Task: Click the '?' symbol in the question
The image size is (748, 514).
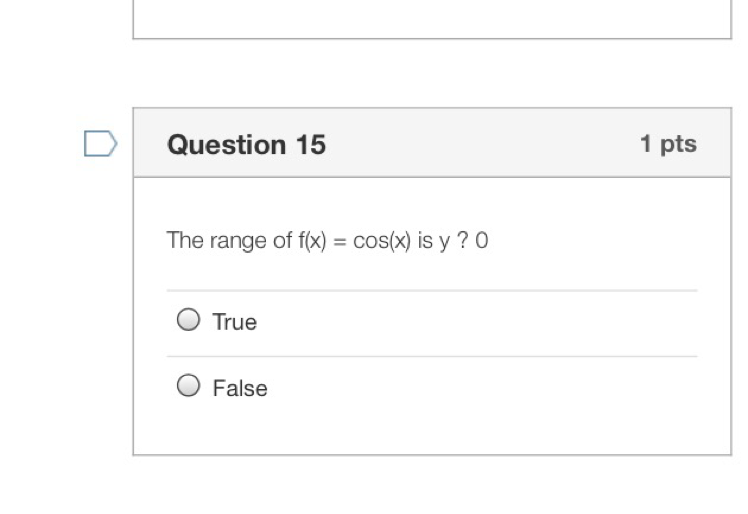Action: click(x=462, y=241)
